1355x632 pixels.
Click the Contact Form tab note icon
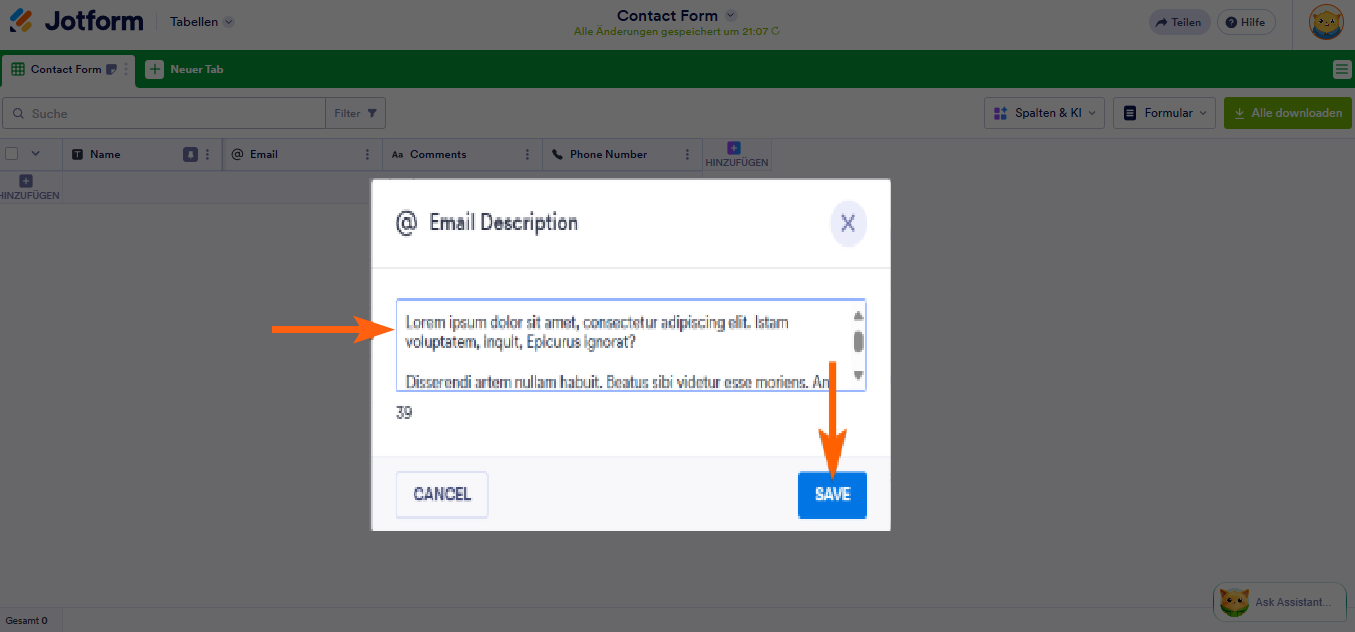pyautogui.click(x=111, y=70)
